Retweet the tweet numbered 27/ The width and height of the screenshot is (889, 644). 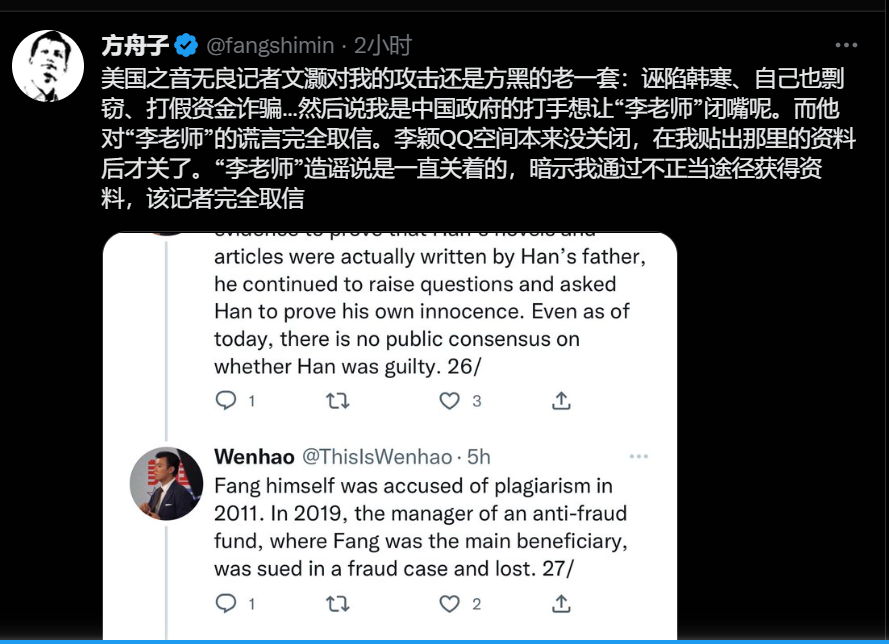point(338,603)
